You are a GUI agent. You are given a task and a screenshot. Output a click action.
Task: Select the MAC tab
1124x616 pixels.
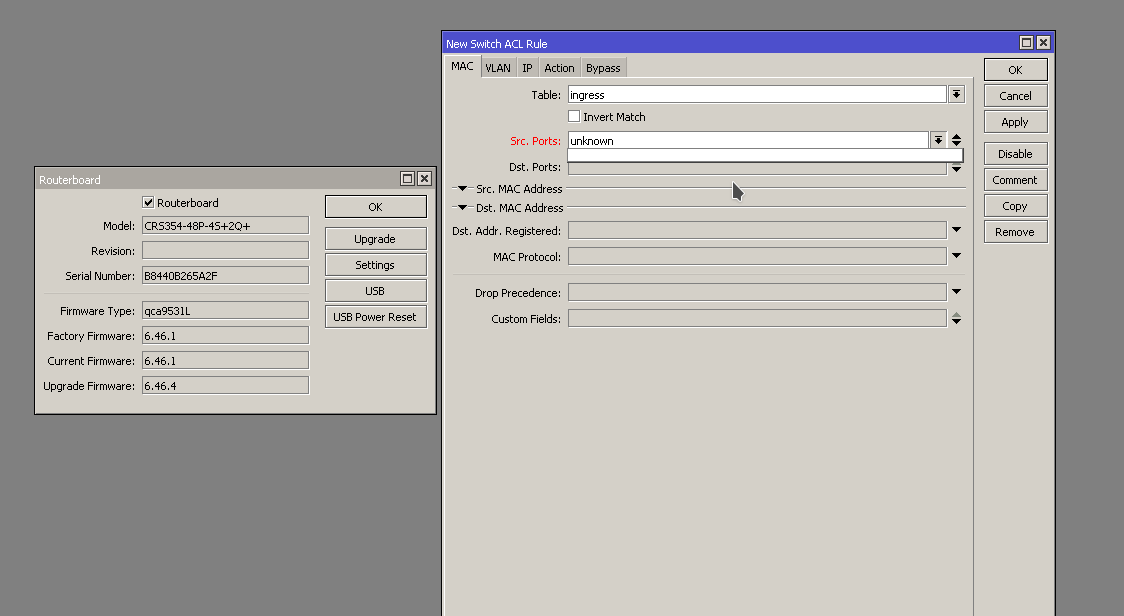(x=462, y=67)
